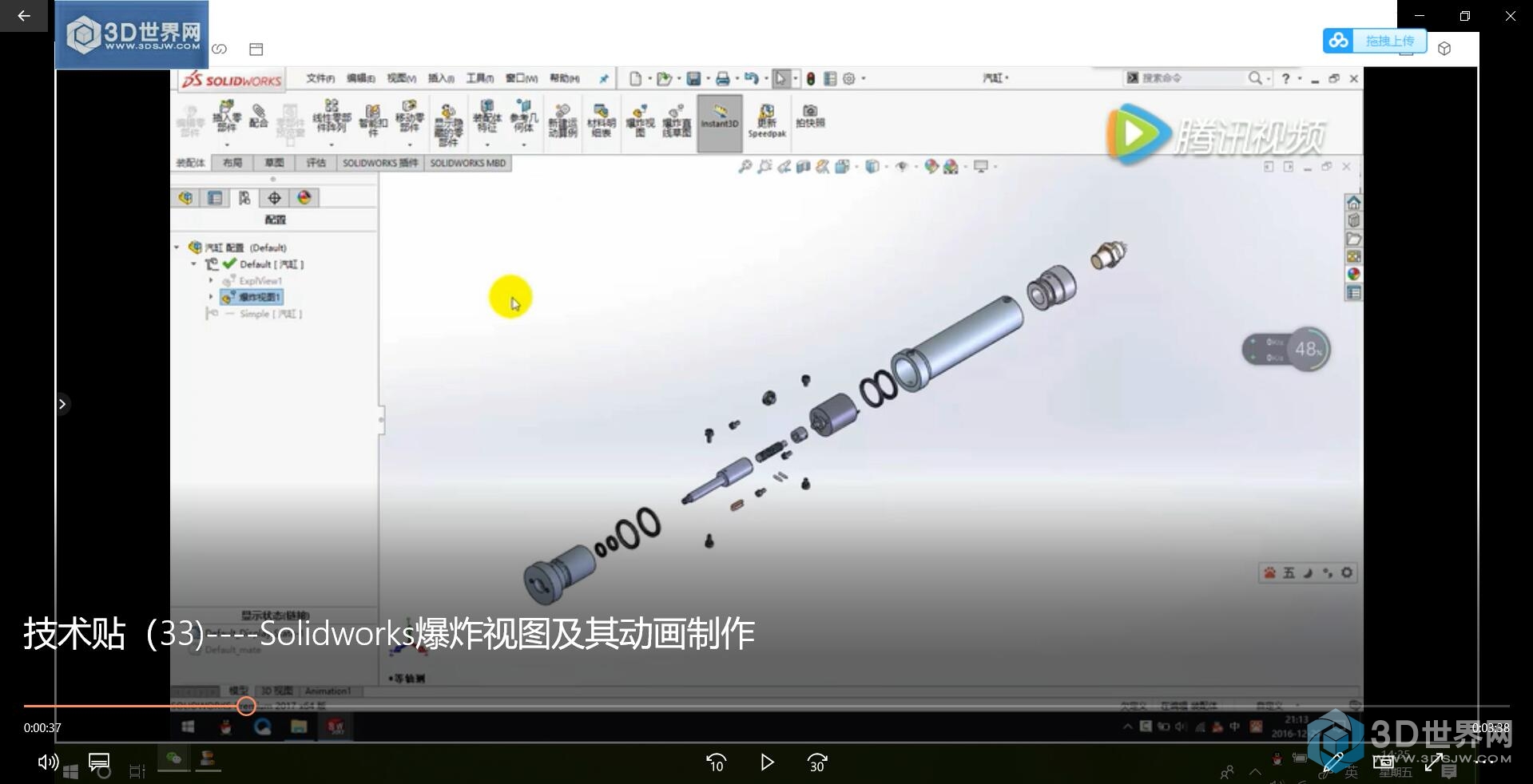Click the 拖拽上传 upload button

point(1375,41)
